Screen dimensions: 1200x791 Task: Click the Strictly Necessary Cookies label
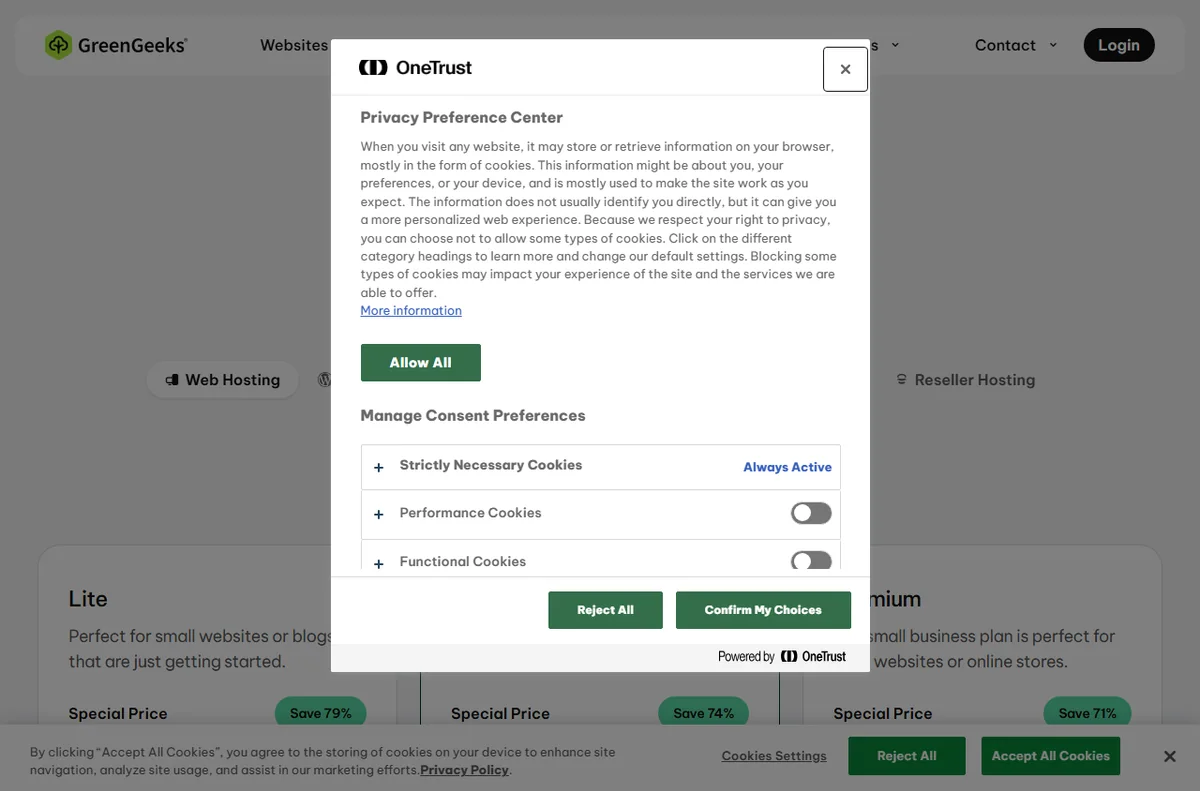(x=491, y=465)
